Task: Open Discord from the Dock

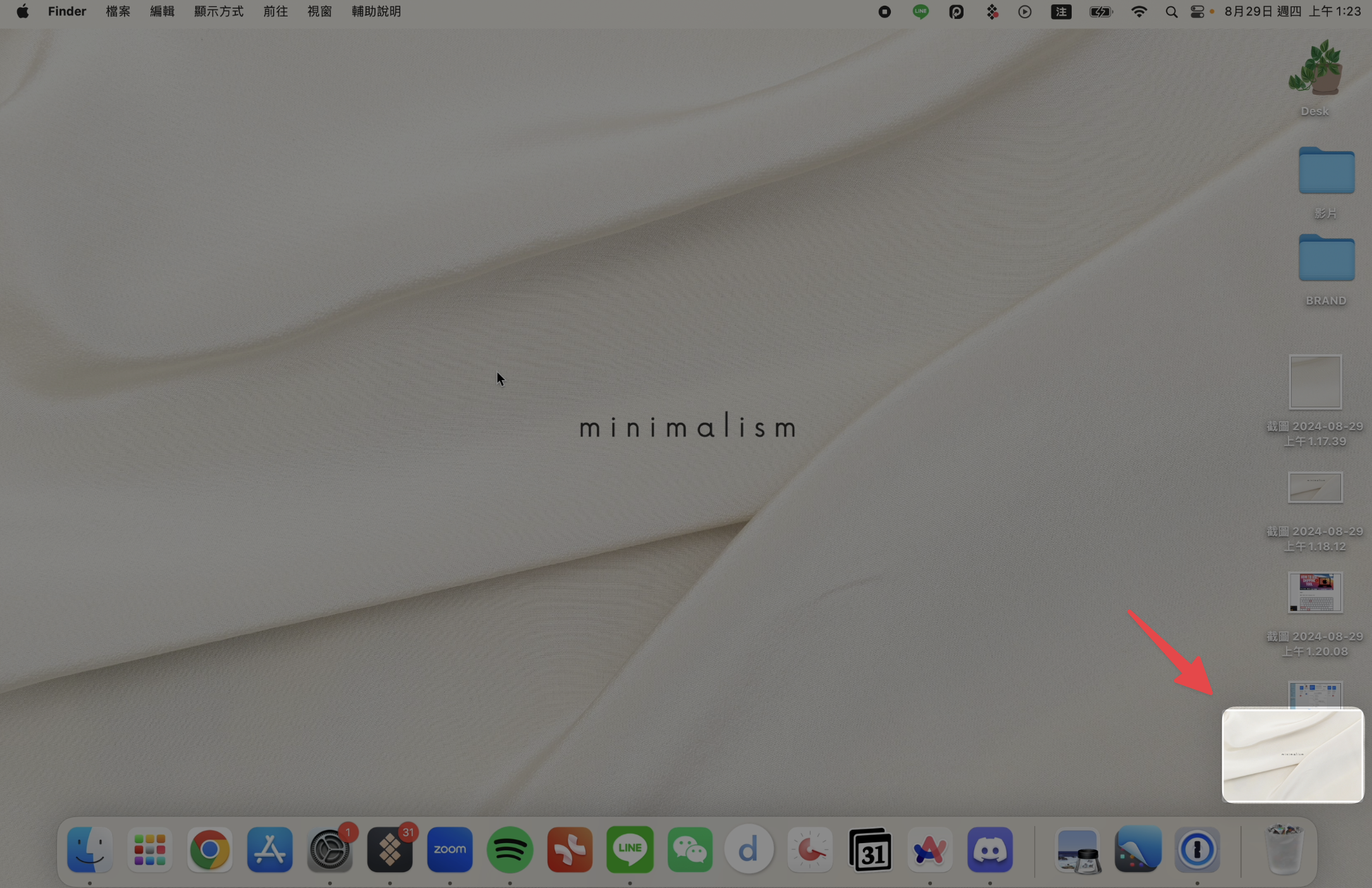Action: click(x=989, y=849)
